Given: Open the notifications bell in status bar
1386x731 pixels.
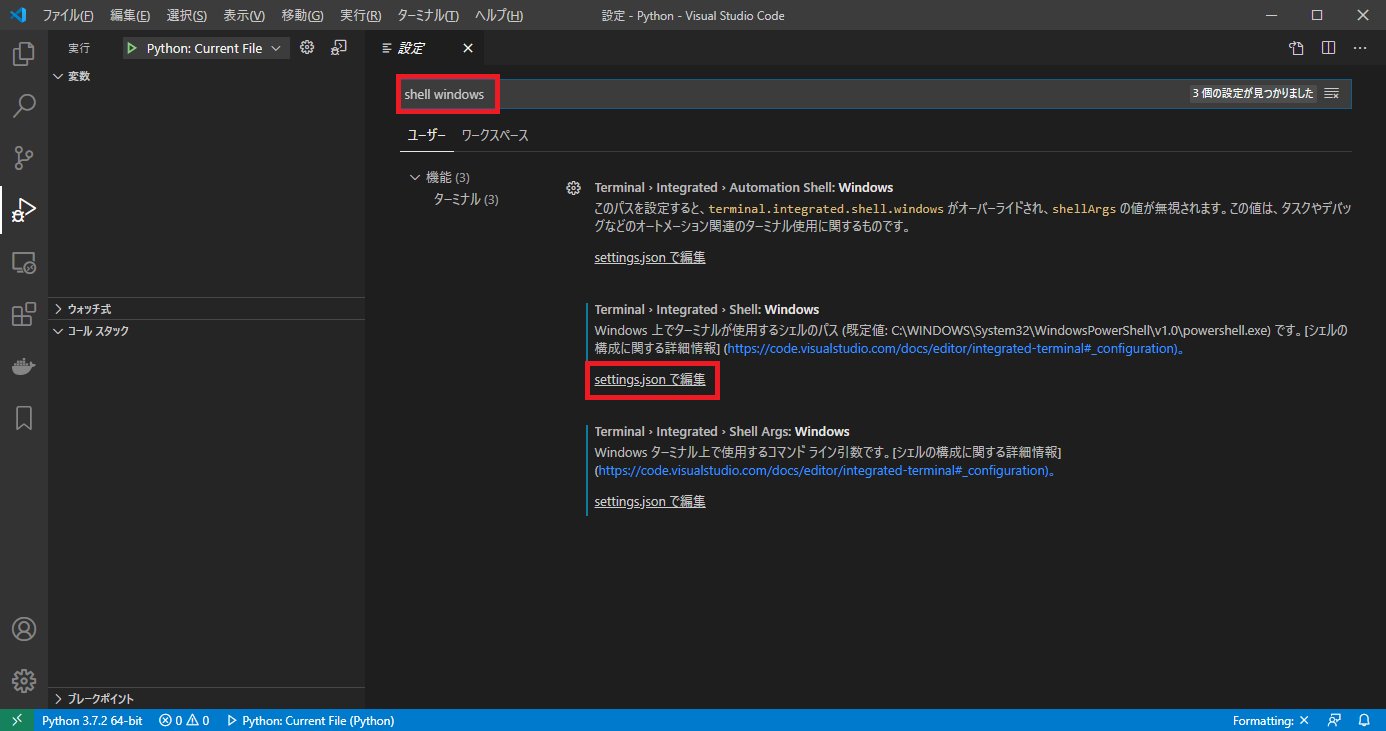Looking at the screenshot, I should [x=1364, y=720].
